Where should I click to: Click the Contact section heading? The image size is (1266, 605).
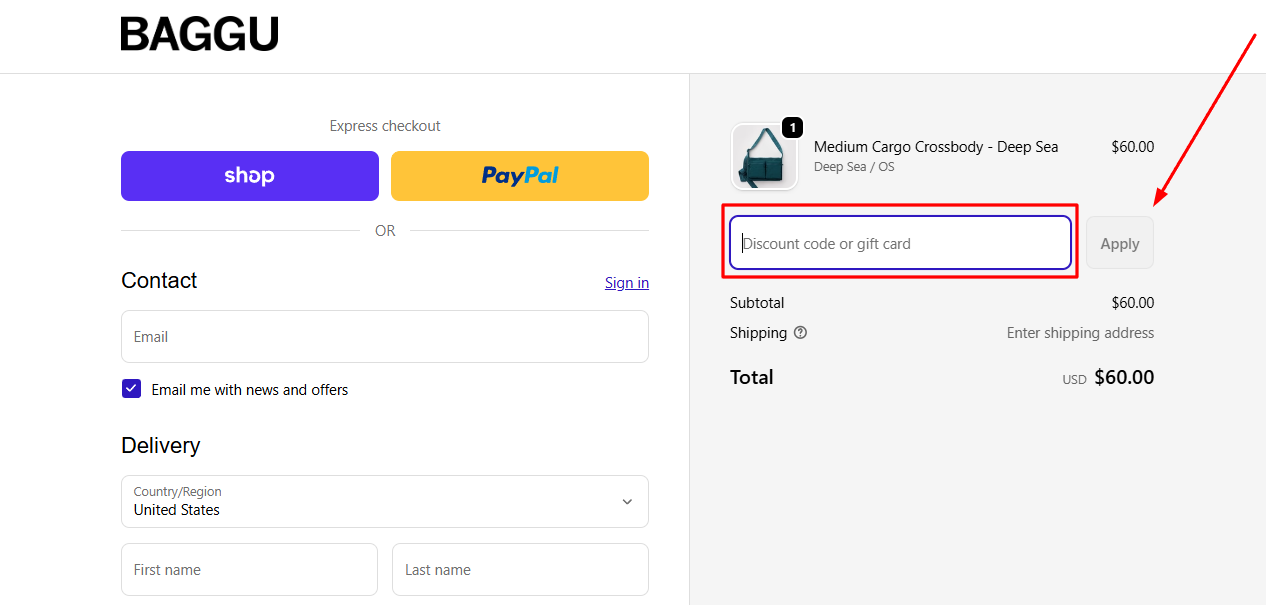click(x=159, y=280)
